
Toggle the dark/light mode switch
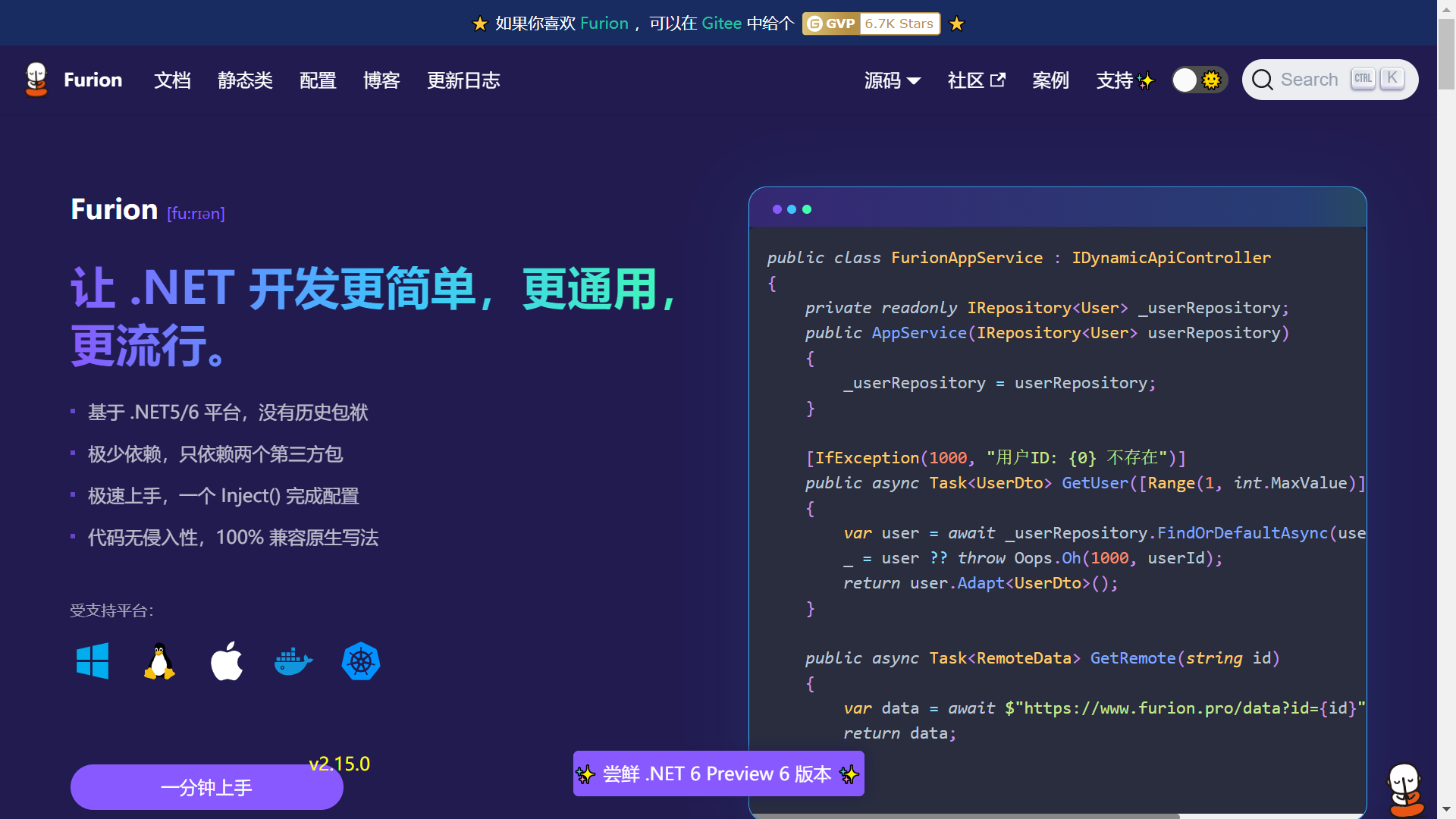[1199, 80]
